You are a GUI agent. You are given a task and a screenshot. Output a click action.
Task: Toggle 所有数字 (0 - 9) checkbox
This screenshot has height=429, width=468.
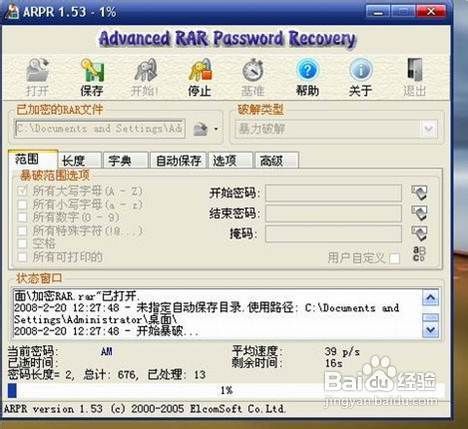pyautogui.click(x=22, y=217)
